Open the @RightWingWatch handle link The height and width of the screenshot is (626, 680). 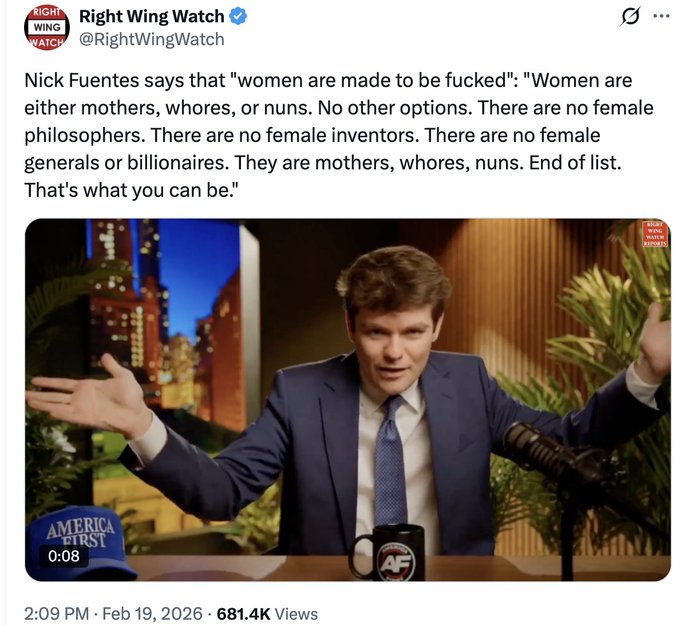coord(151,39)
